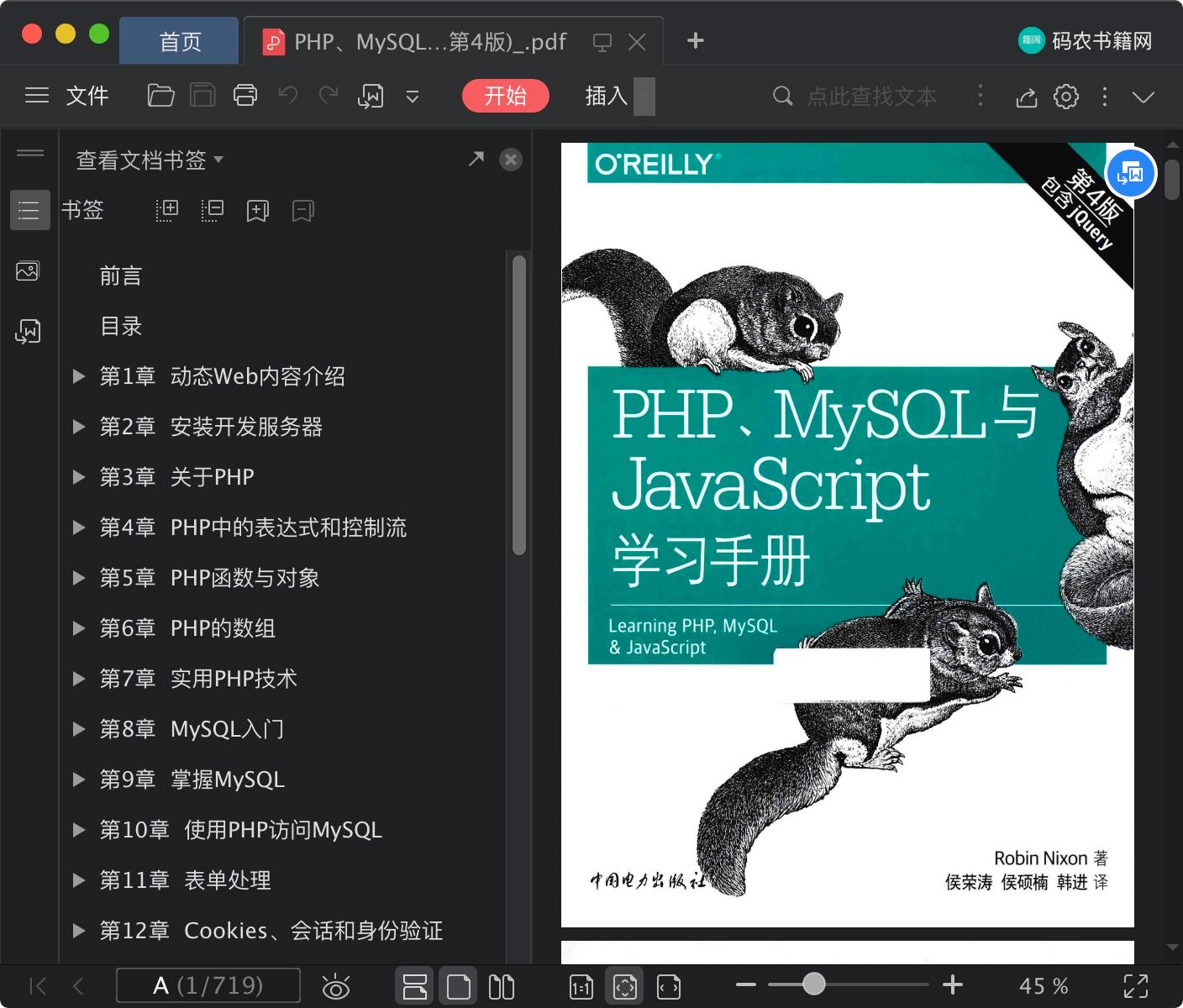Image resolution: width=1183 pixels, height=1008 pixels.
Task: Expand all bookmarks icon
Action: pyautogui.click(x=167, y=210)
